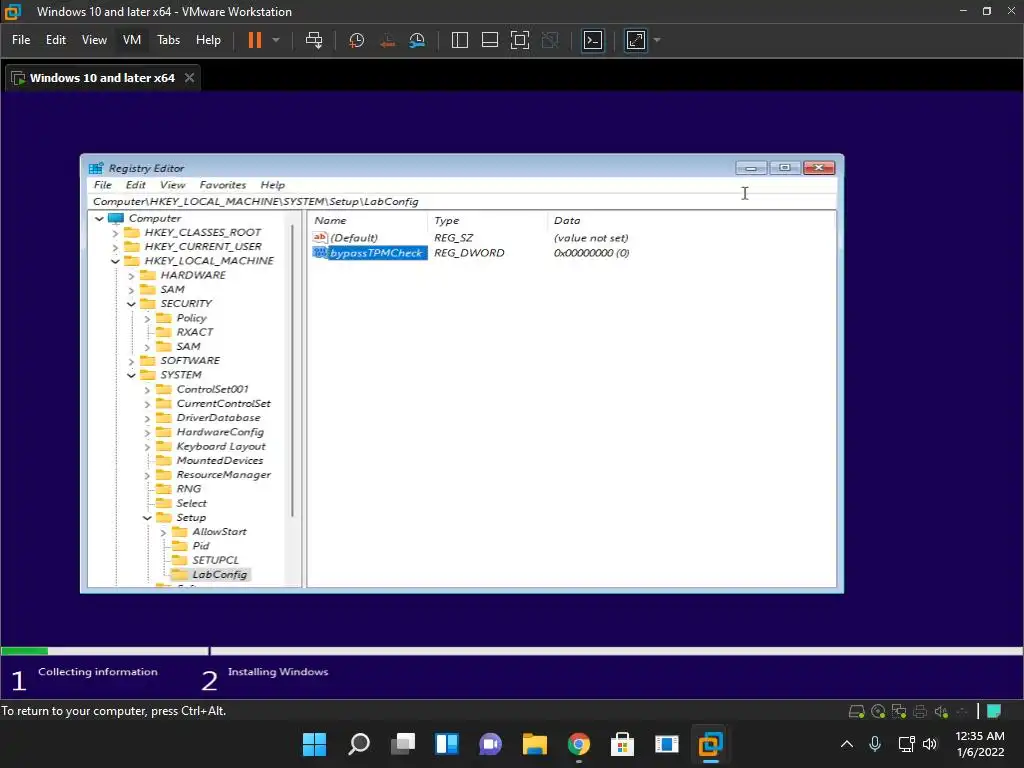
Task: Click the Windows setup progress bar
Action: click(511, 651)
